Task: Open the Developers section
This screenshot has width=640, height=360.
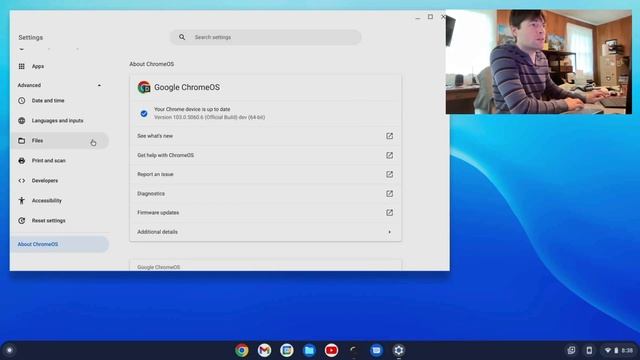Action: (60, 180)
